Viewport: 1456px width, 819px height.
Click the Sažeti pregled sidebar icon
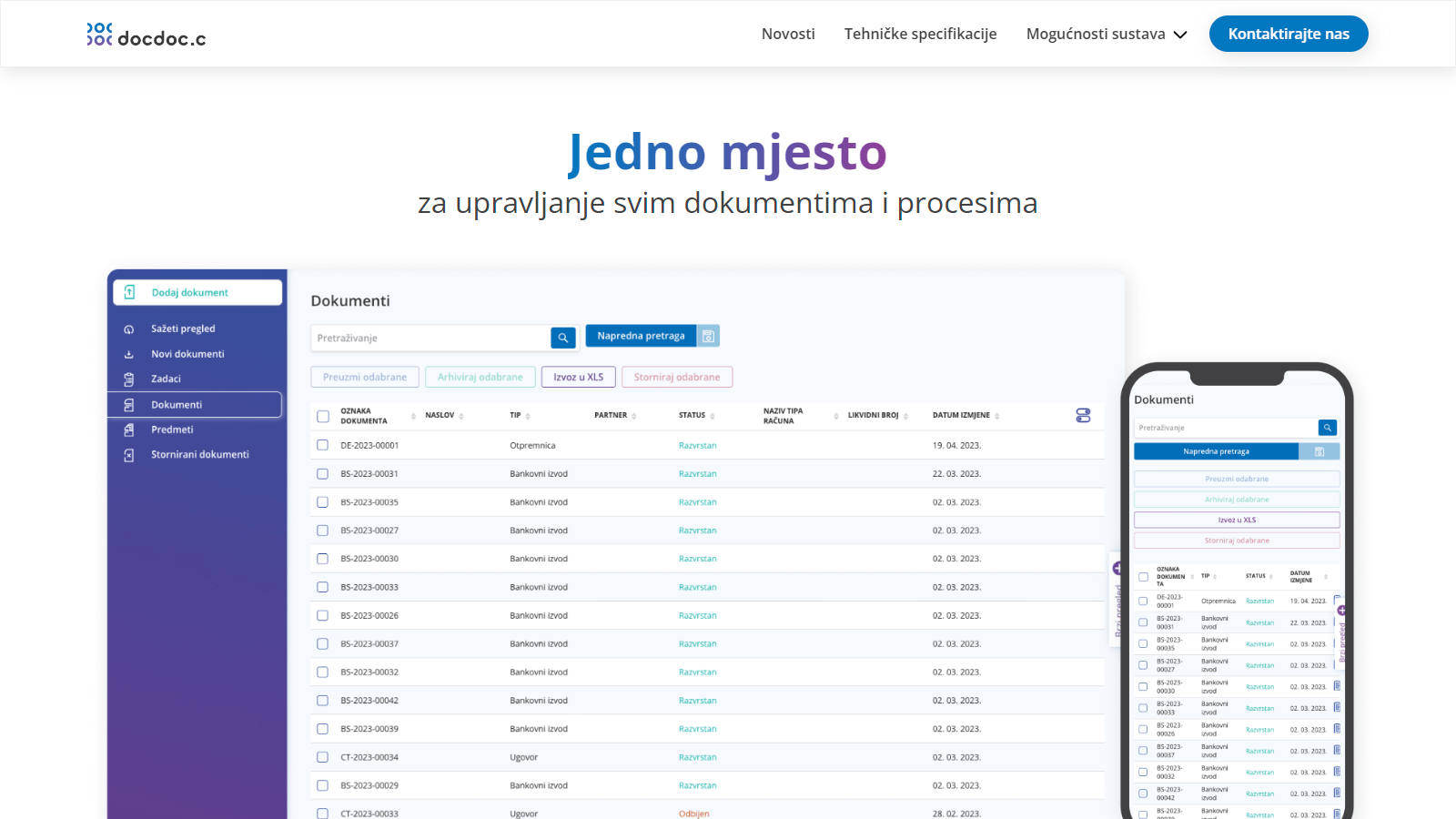click(129, 329)
